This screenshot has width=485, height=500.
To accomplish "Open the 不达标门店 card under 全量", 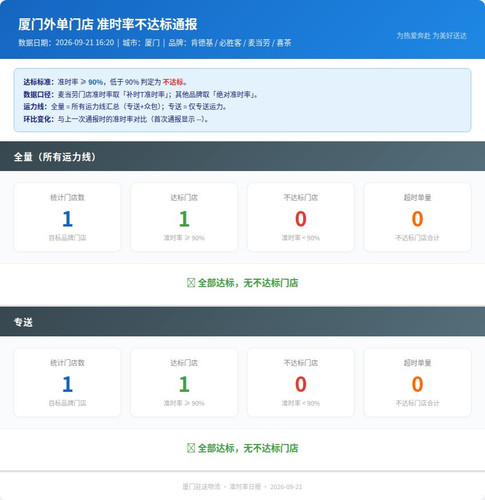I will point(301,217).
